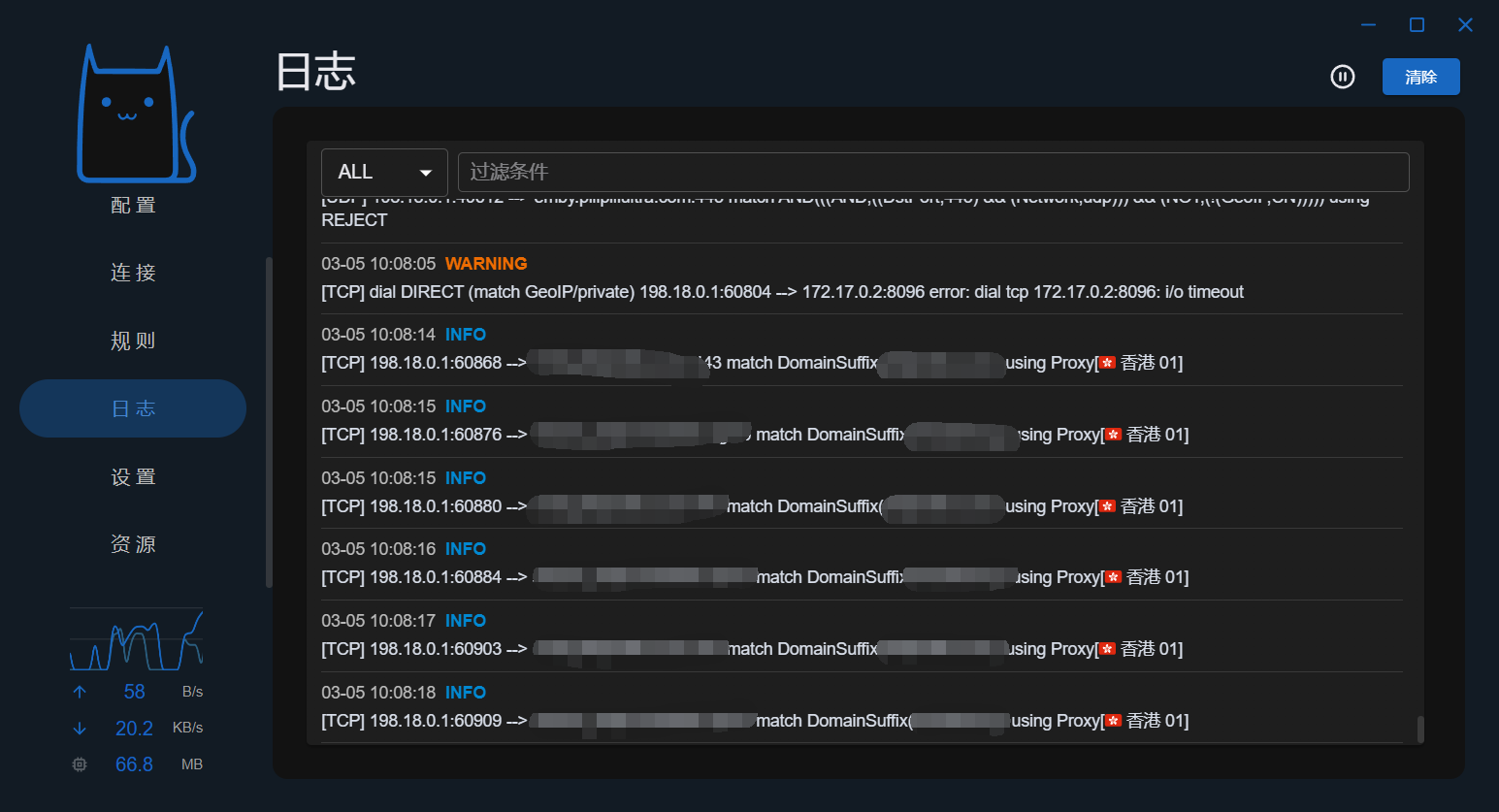Click the sidebar vertical scrollbar

[x=269, y=422]
